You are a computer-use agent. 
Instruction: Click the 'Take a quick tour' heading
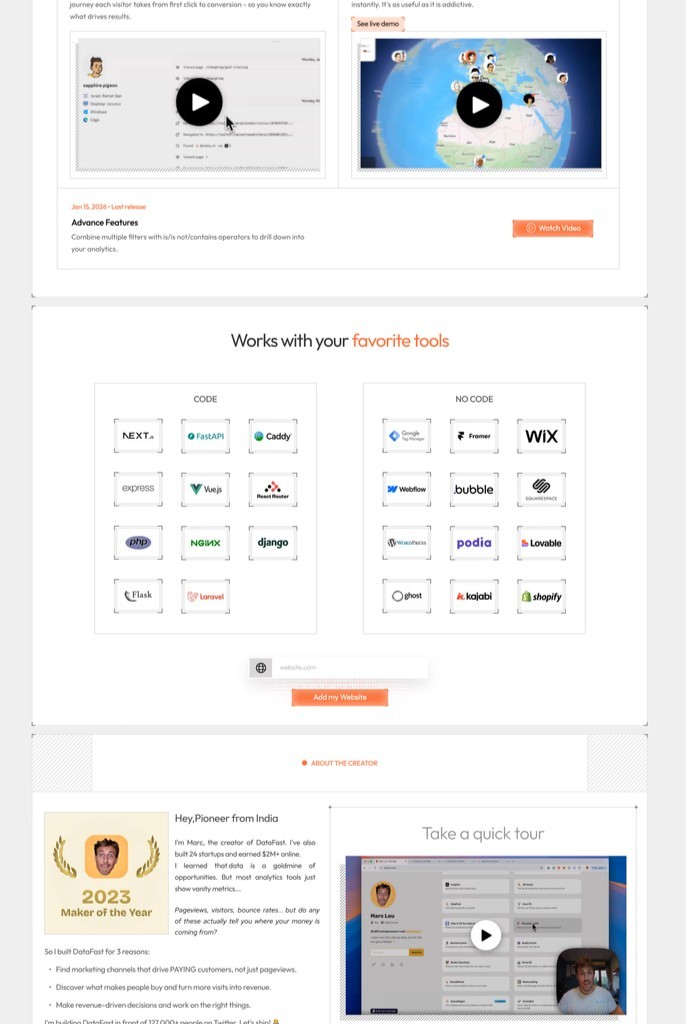483,833
